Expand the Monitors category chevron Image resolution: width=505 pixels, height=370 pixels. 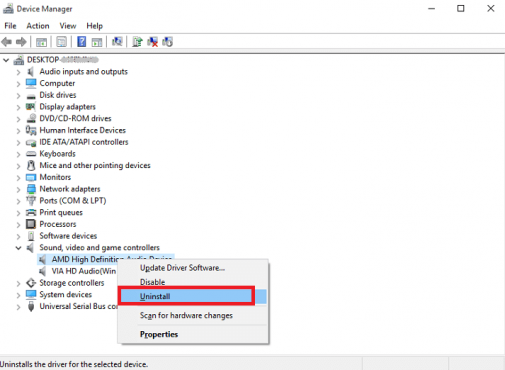coord(18,178)
